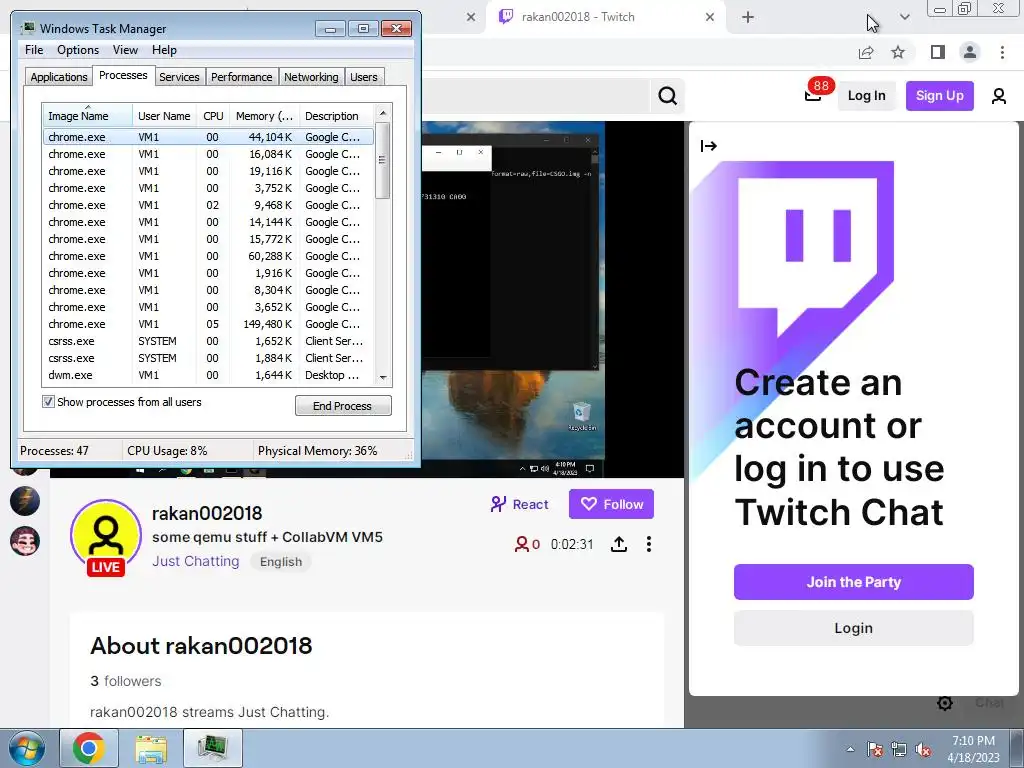Sort processes by CPU column
This screenshot has height=768, width=1024.
(x=213, y=116)
